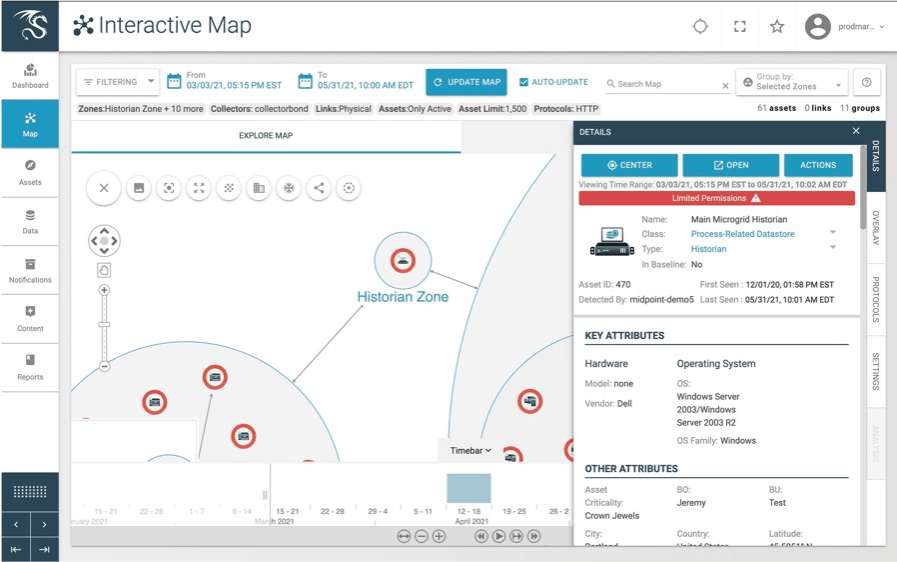Image resolution: width=897 pixels, height=562 pixels.
Task: Open the From date calendar picker
Action: click(x=174, y=81)
